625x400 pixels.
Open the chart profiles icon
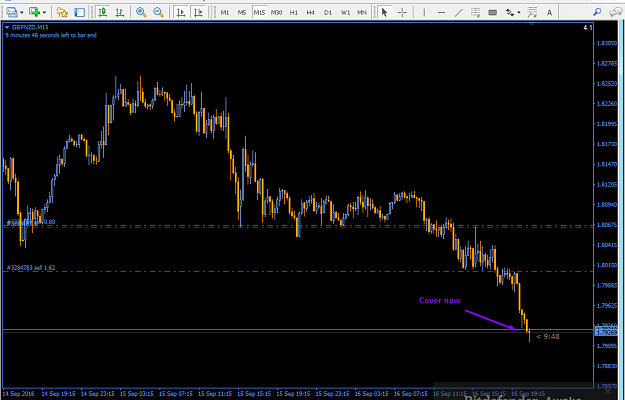coord(12,12)
